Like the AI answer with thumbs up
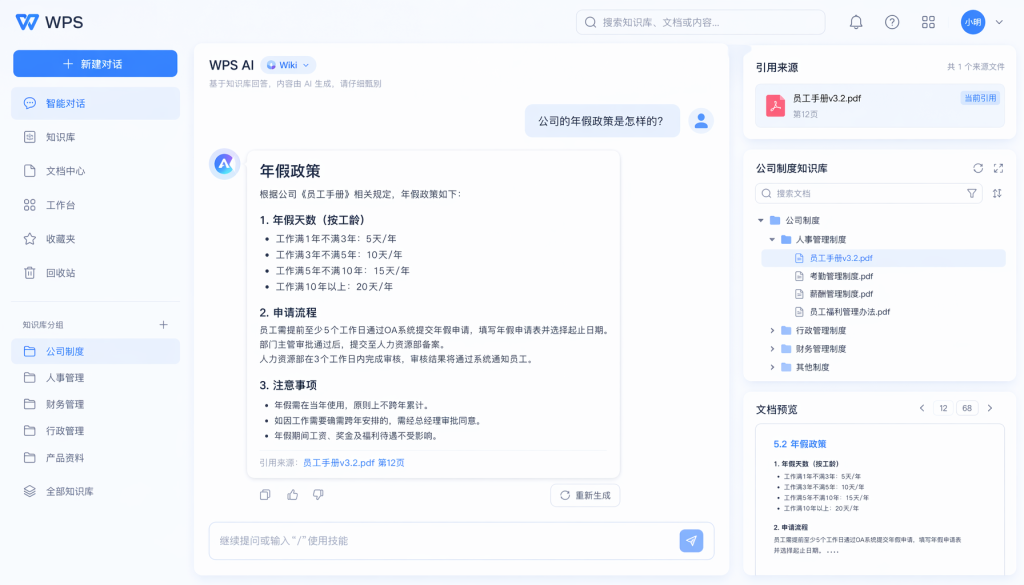Image resolution: width=1024 pixels, height=585 pixels. [x=292, y=495]
